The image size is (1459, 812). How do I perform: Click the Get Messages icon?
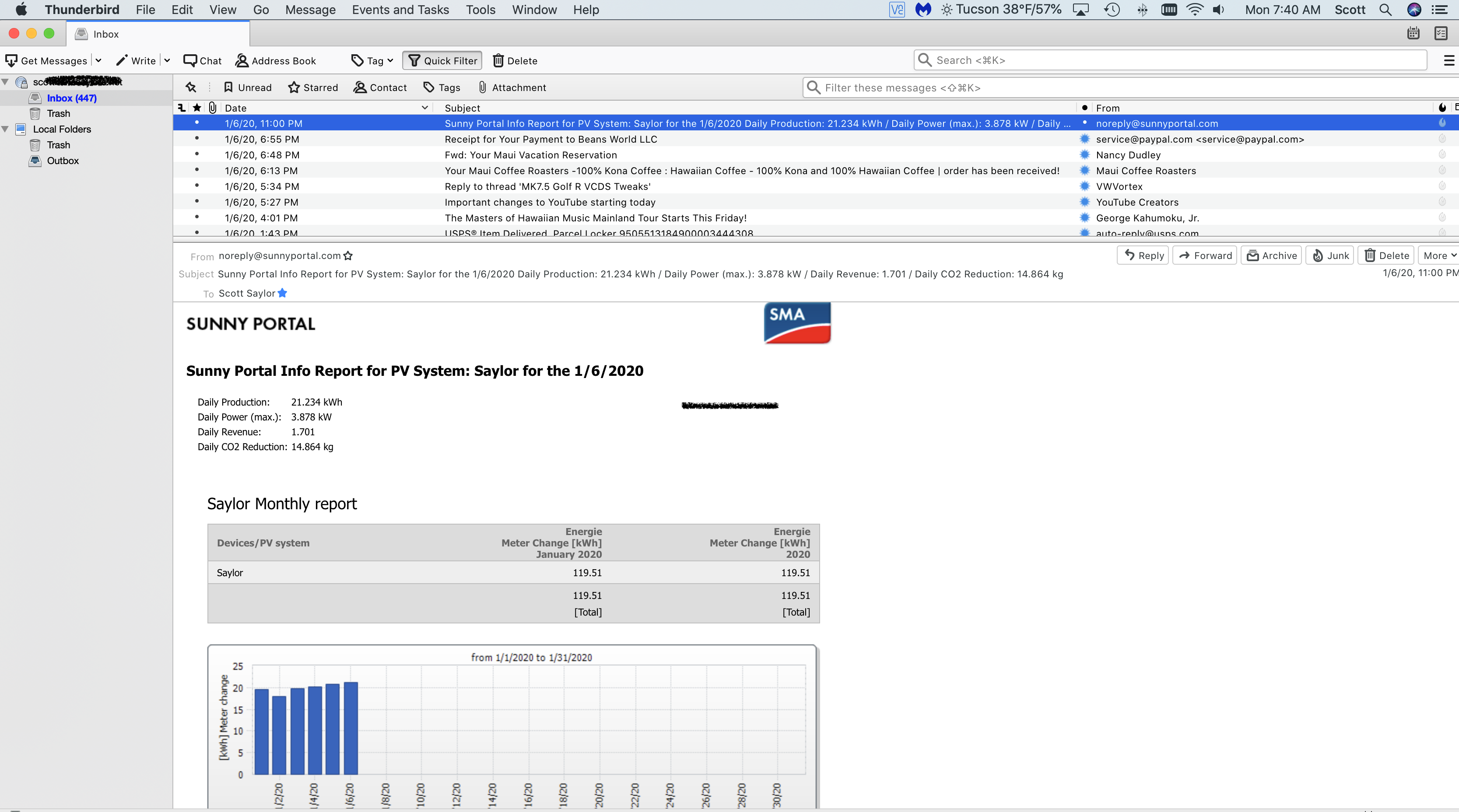coord(11,60)
